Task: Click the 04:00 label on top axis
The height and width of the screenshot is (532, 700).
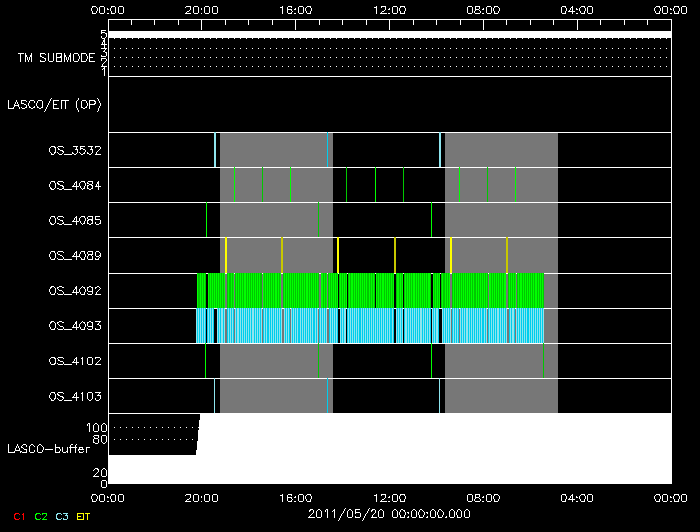Action: coord(577,10)
